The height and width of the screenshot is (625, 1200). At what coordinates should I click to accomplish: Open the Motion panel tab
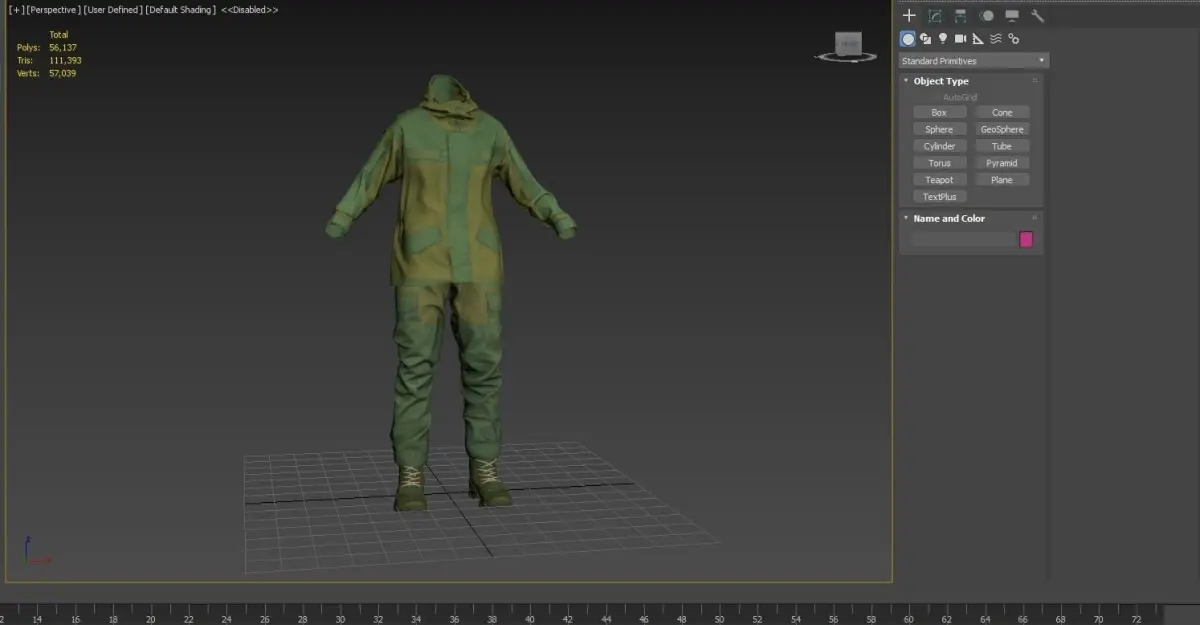click(x=986, y=16)
